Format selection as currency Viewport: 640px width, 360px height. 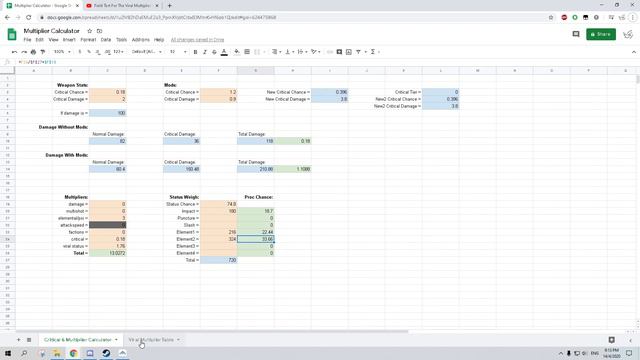pyautogui.click(x=80, y=52)
